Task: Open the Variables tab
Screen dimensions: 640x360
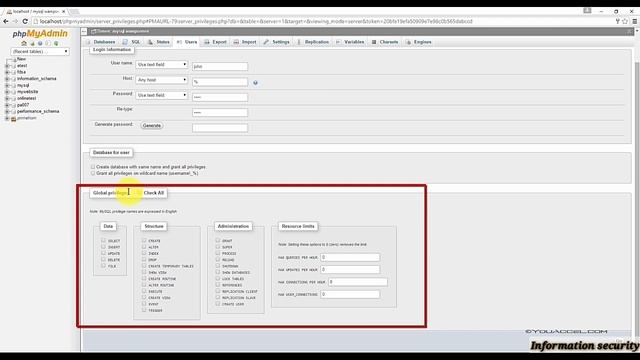Action: [x=350, y=42]
